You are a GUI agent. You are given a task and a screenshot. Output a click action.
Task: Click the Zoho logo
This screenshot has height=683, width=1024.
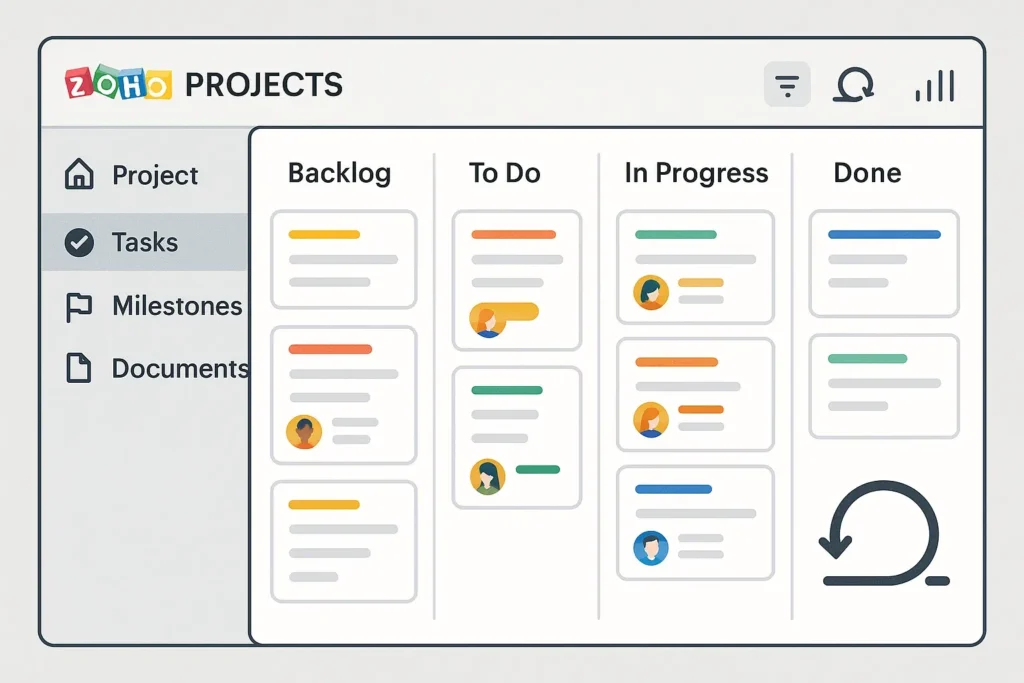[x=118, y=85]
